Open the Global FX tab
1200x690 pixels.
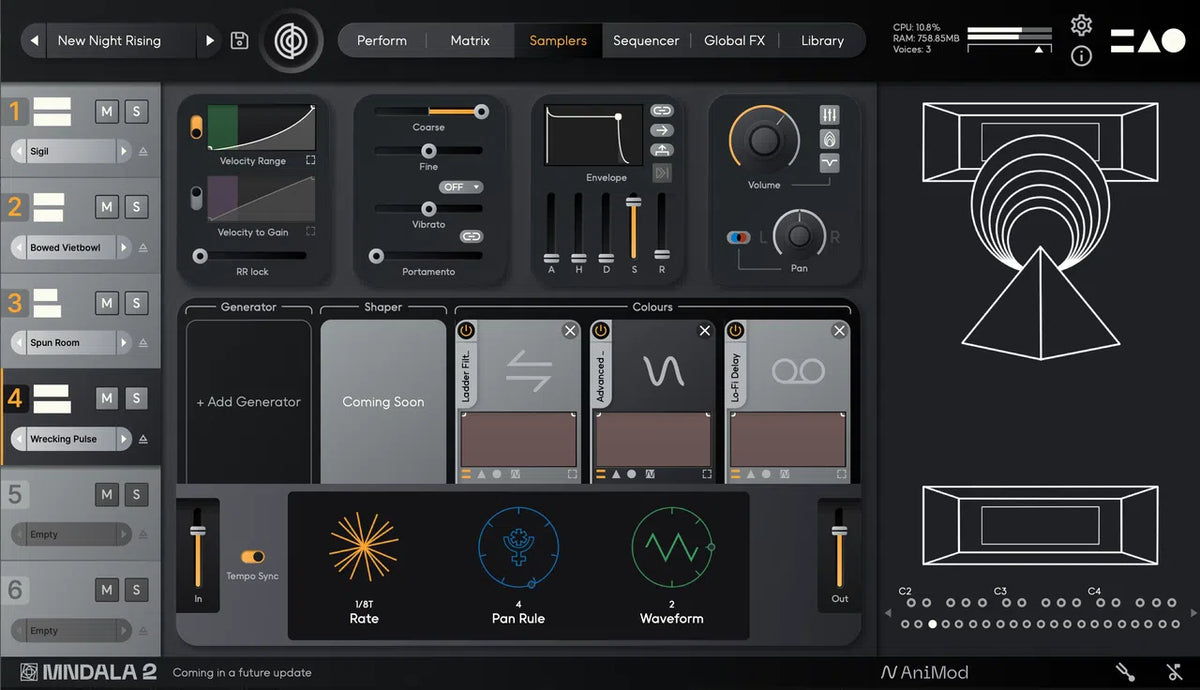(734, 41)
